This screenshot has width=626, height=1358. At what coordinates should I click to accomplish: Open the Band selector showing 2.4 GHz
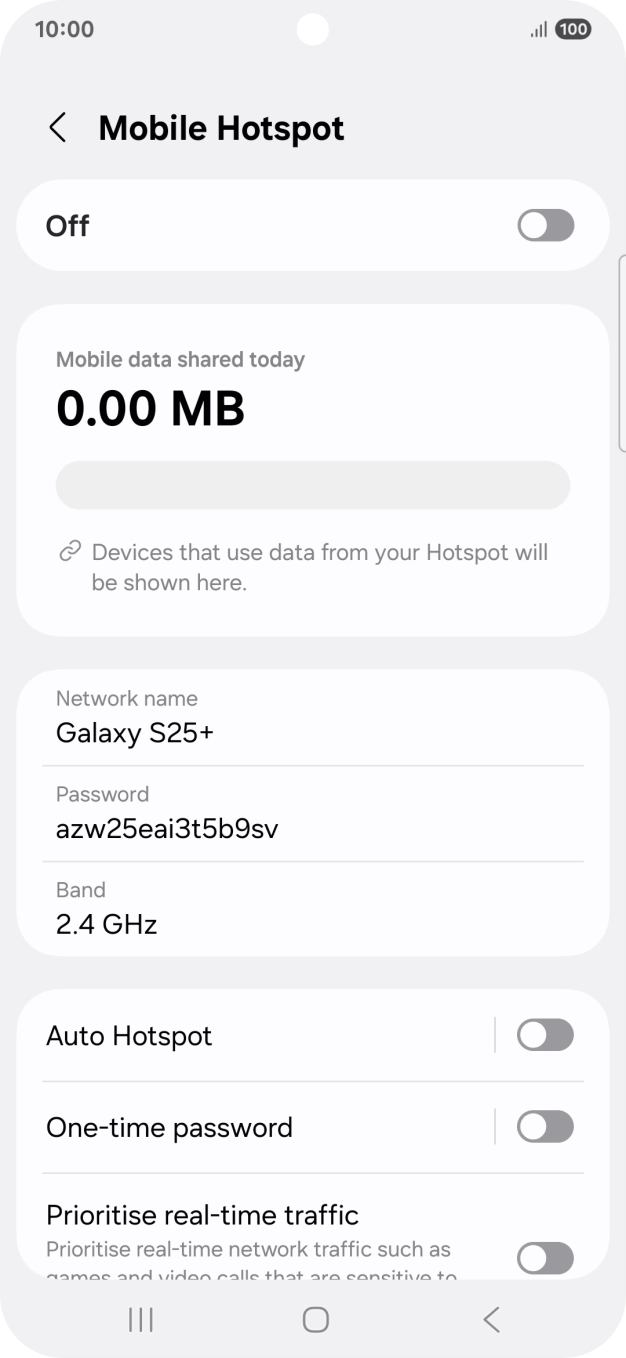coord(313,908)
